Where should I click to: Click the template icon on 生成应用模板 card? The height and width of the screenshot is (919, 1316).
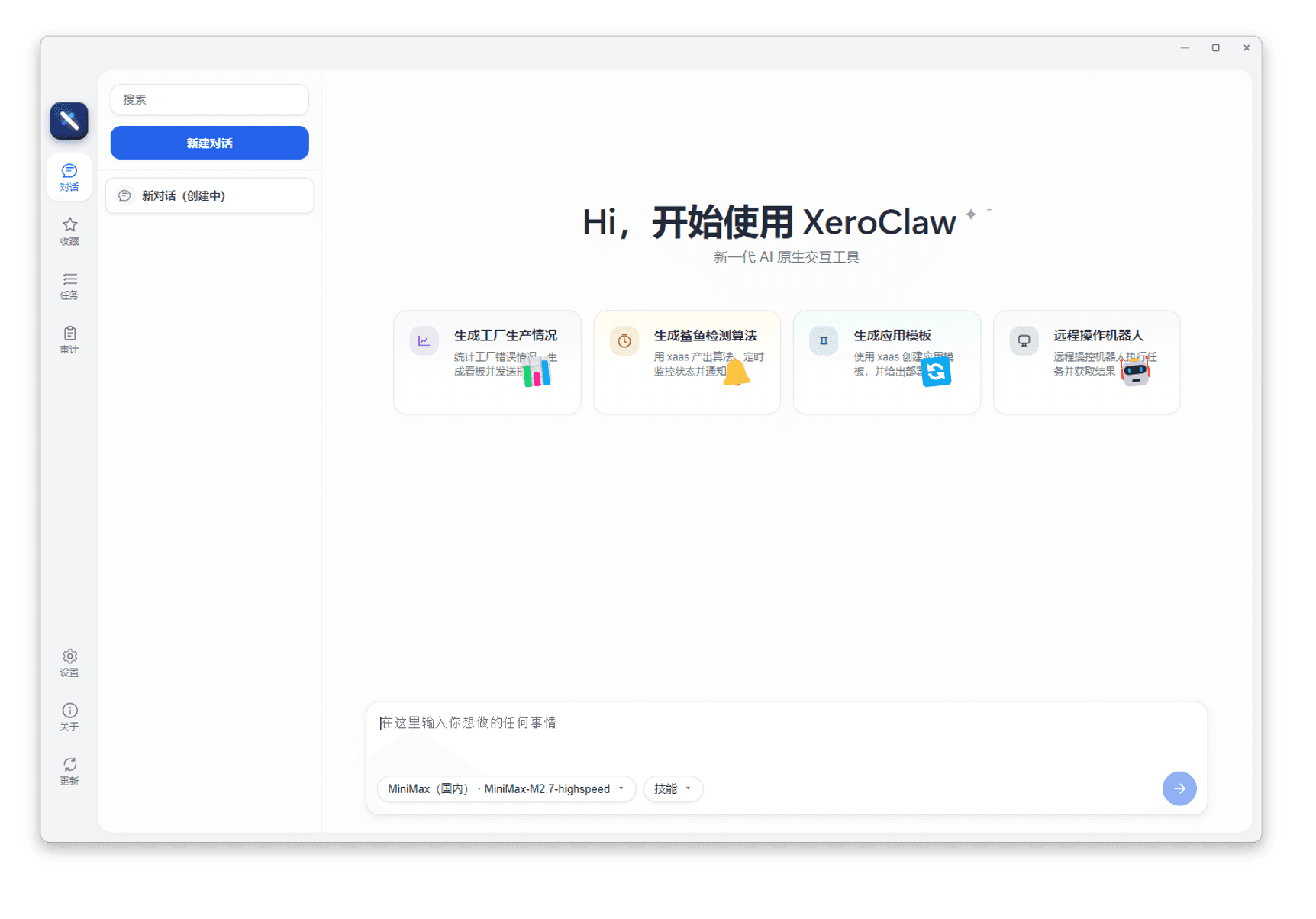(x=824, y=340)
